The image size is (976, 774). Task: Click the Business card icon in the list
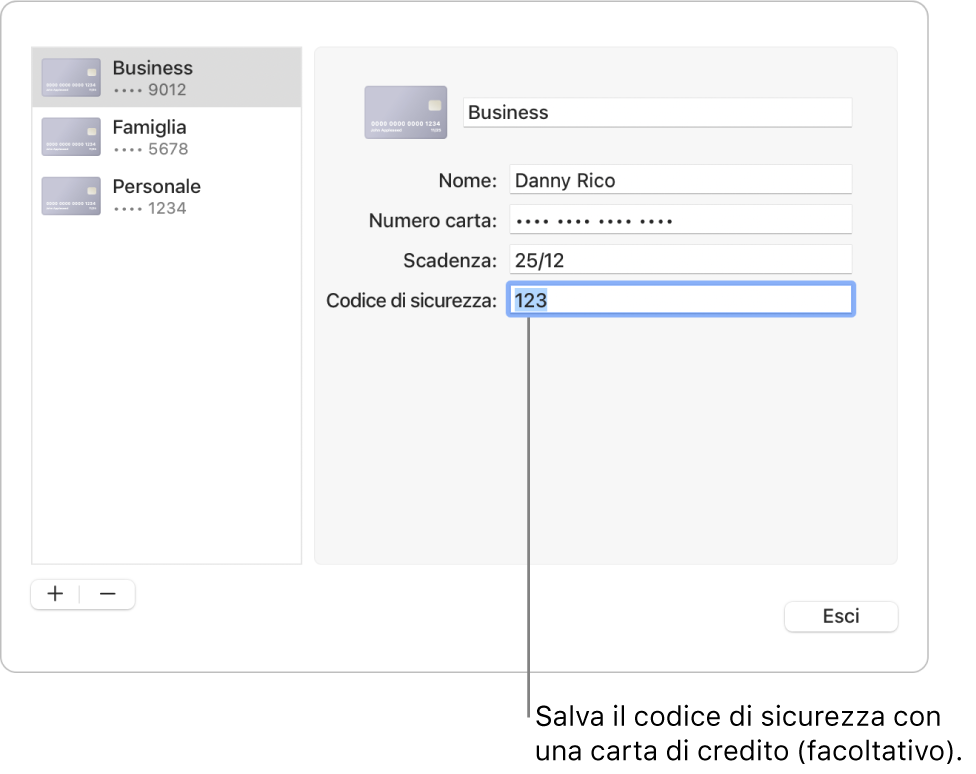tap(71, 78)
